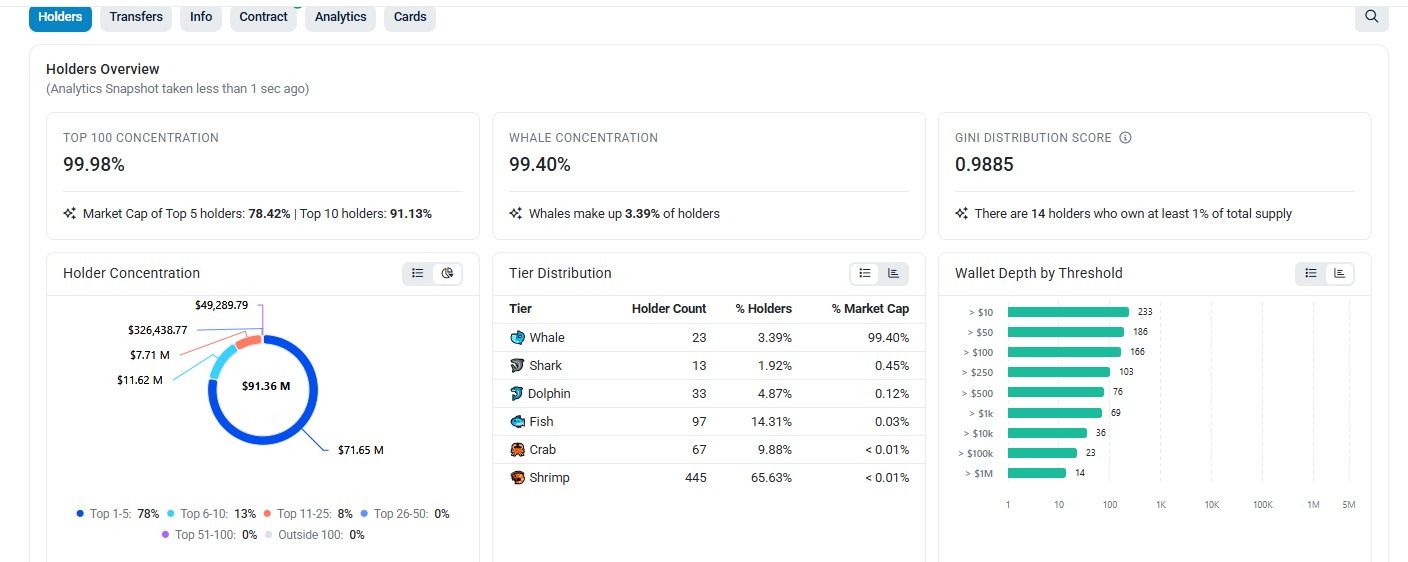Screen dimensions: 1408x562
Task: Click Dolphin holder count 33
Action: tap(699, 394)
